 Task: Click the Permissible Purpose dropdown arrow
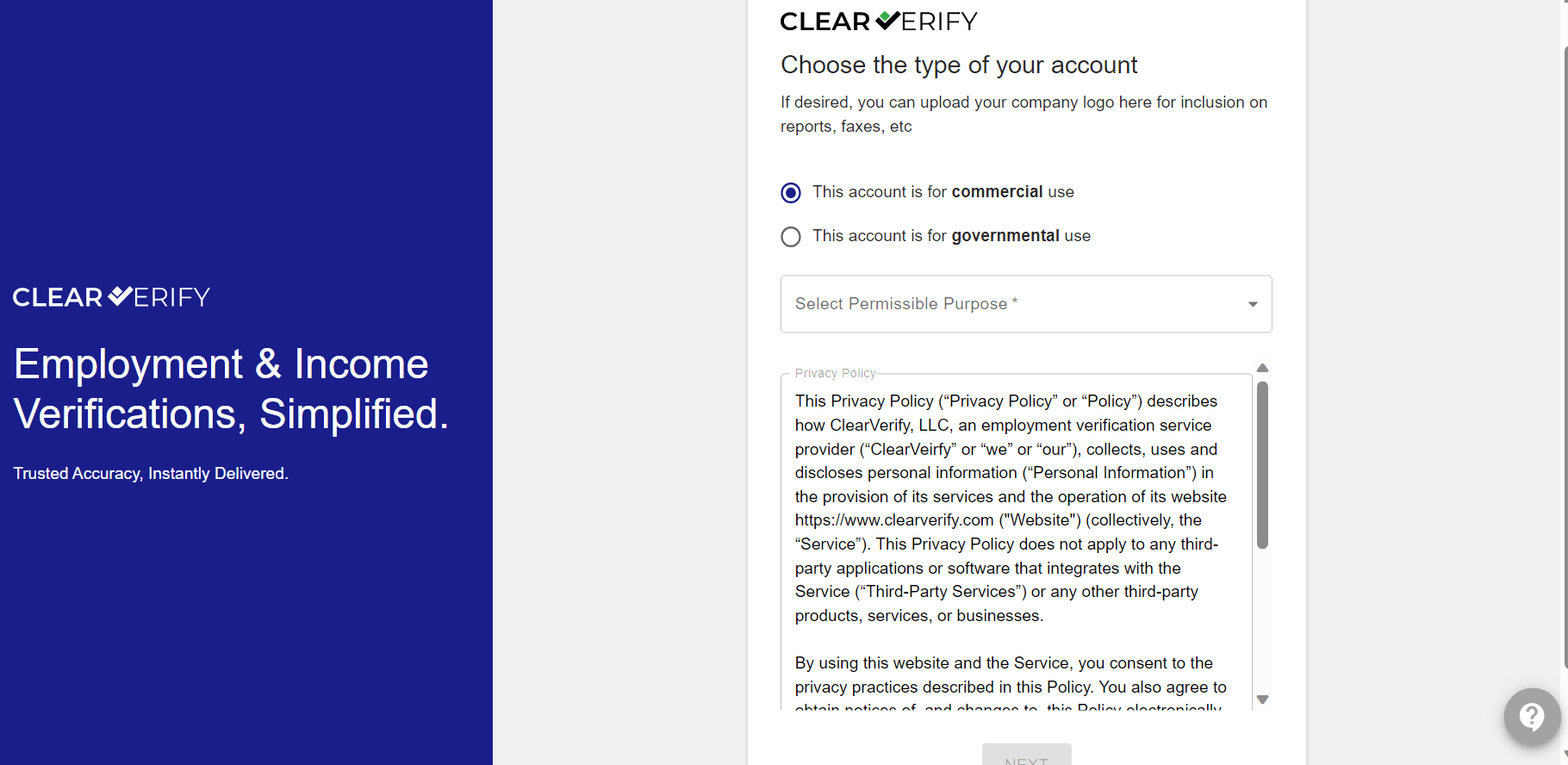click(x=1253, y=304)
